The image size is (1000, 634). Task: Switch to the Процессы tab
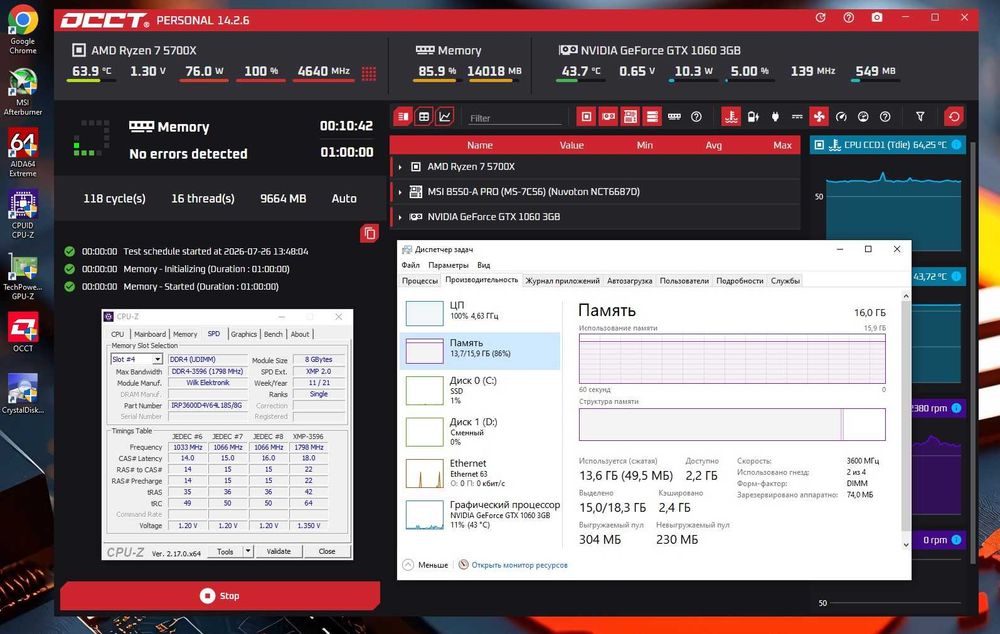[x=420, y=281]
